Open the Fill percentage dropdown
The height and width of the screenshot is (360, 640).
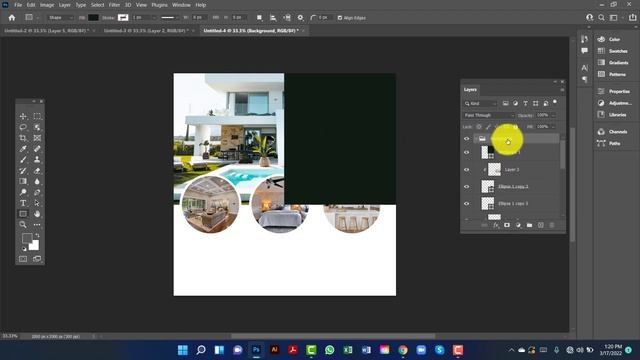tap(553, 127)
